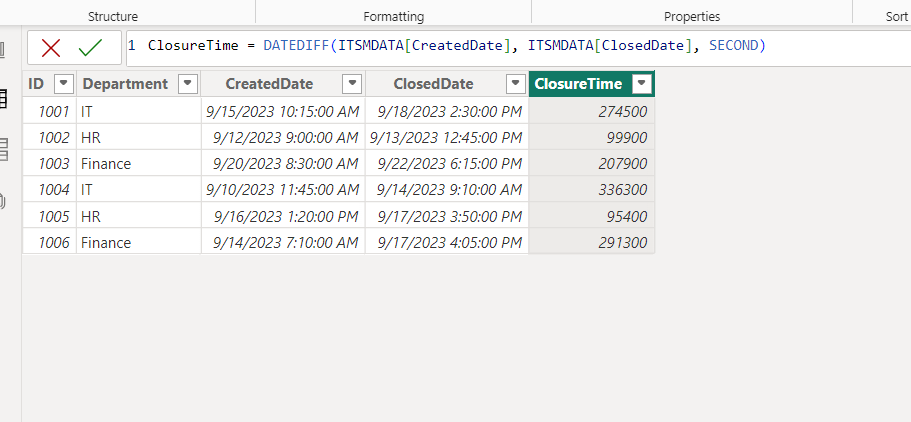Select ClosedDate 9/14/2023 9:10:00 AM
Screen dimensions: 911x422
[x=447, y=189]
